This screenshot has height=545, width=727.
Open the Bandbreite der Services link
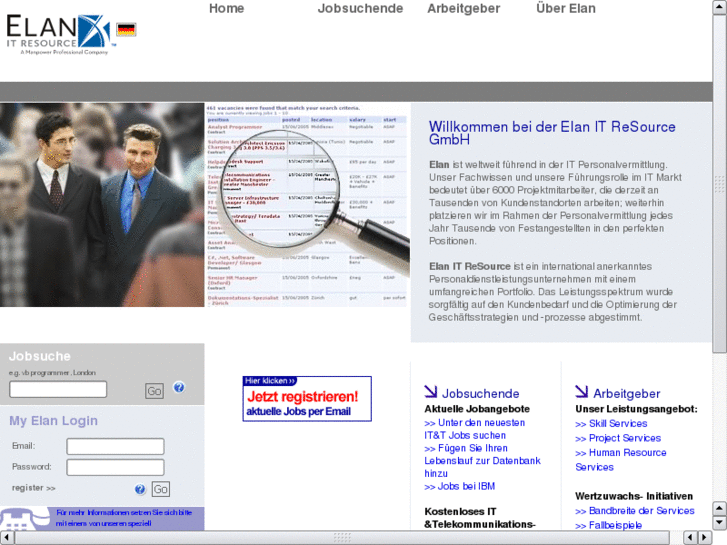tap(635, 511)
